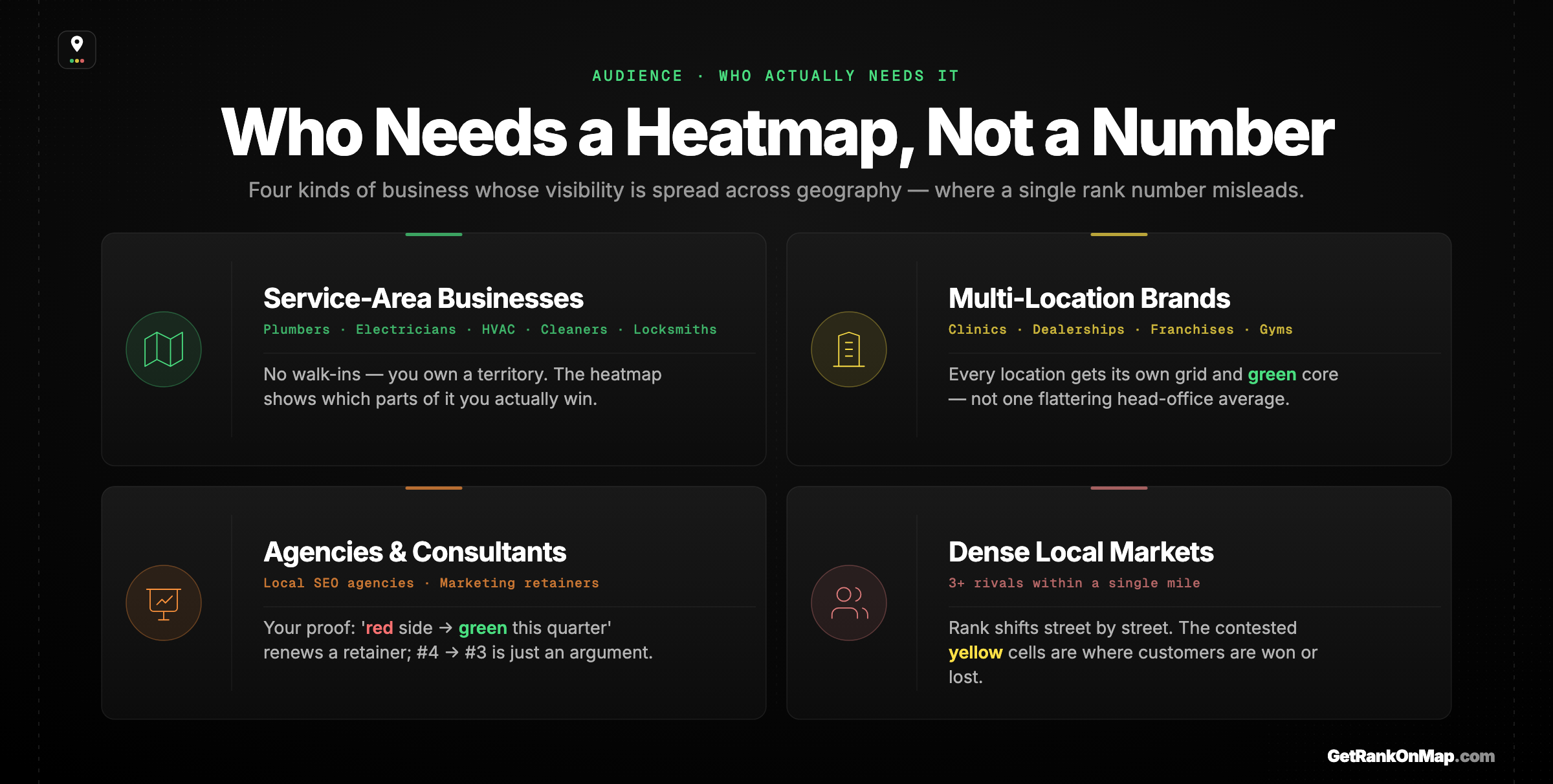The image size is (1553, 784).
Task: Open the GetRankOnMap.com link
Action: tap(1411, 756)
